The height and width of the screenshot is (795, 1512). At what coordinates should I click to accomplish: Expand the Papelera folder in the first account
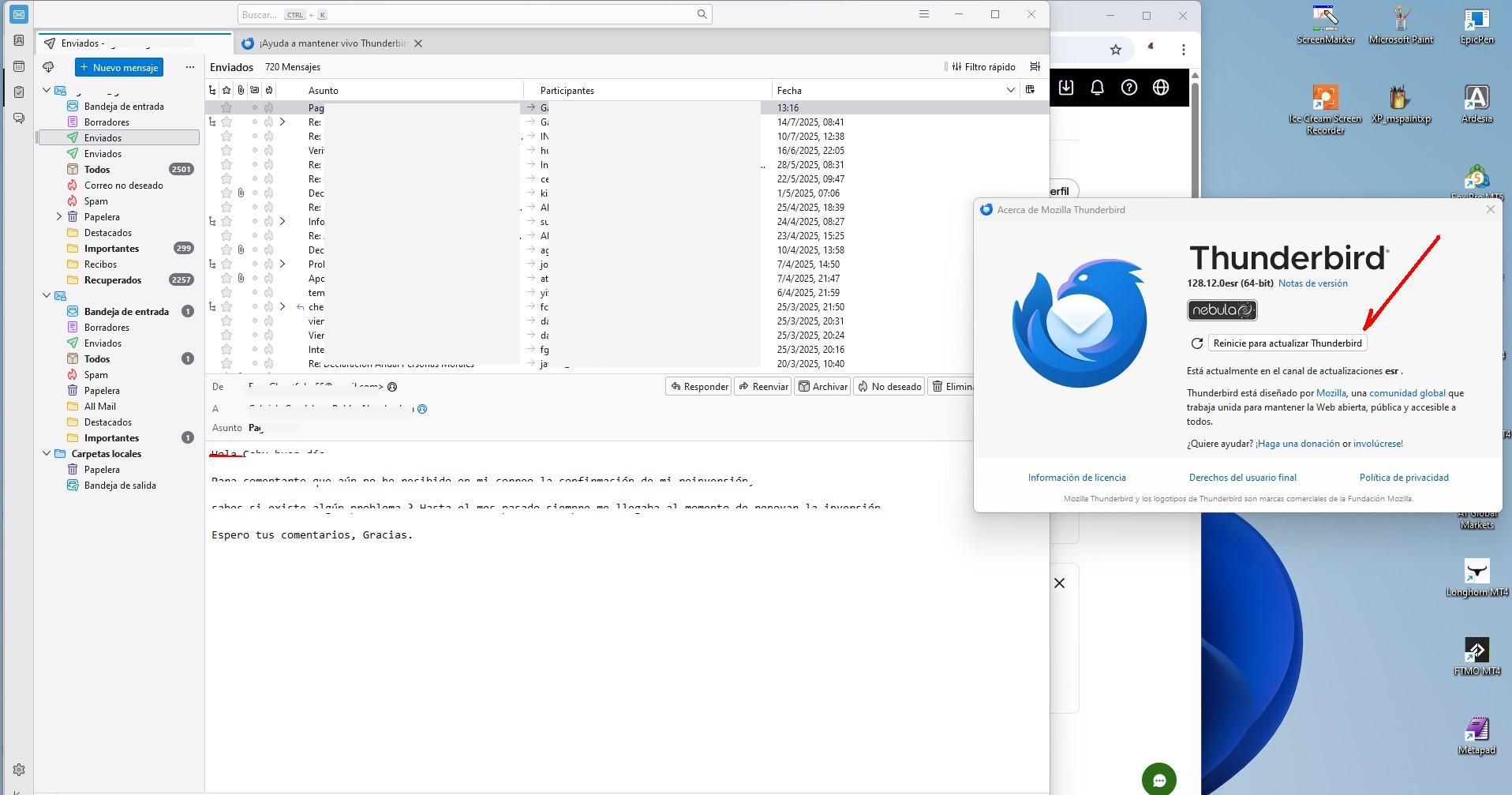pyautogui.click(x=59, y=217)
